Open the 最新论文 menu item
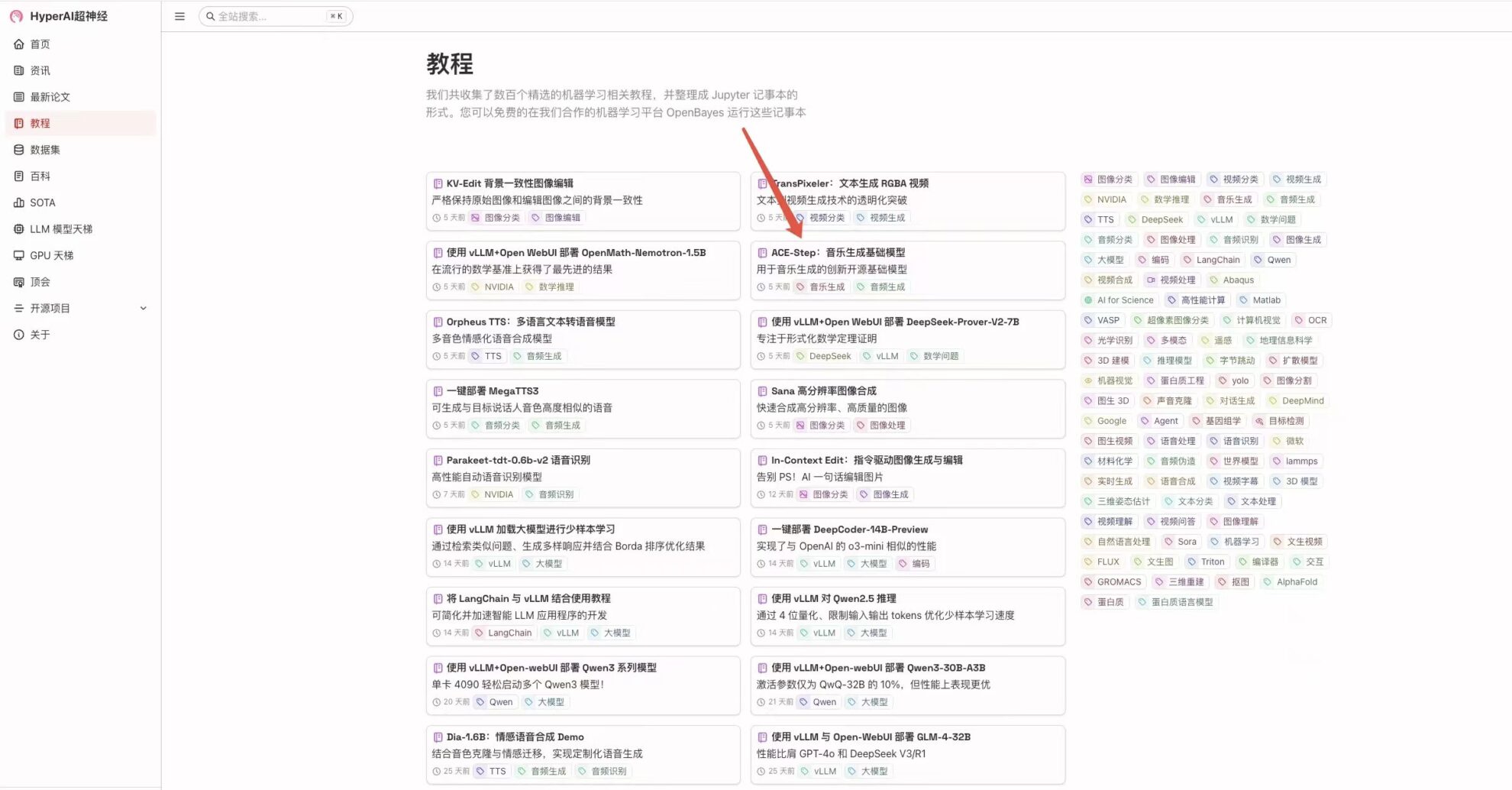This screenshot has height=790, width=1512. click(x=50, y=97)
